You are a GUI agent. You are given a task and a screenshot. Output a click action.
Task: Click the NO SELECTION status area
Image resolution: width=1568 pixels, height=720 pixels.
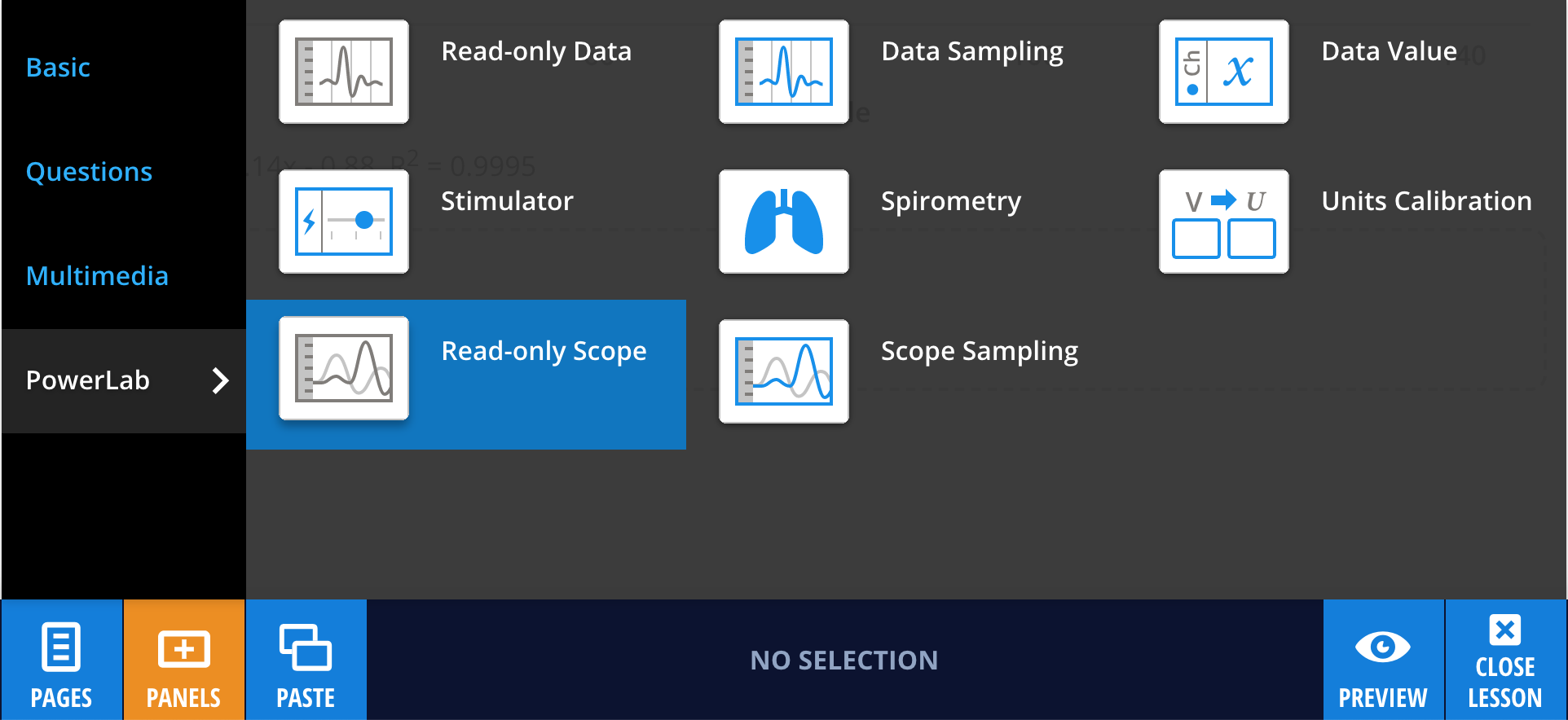click(x=843, y=660)
